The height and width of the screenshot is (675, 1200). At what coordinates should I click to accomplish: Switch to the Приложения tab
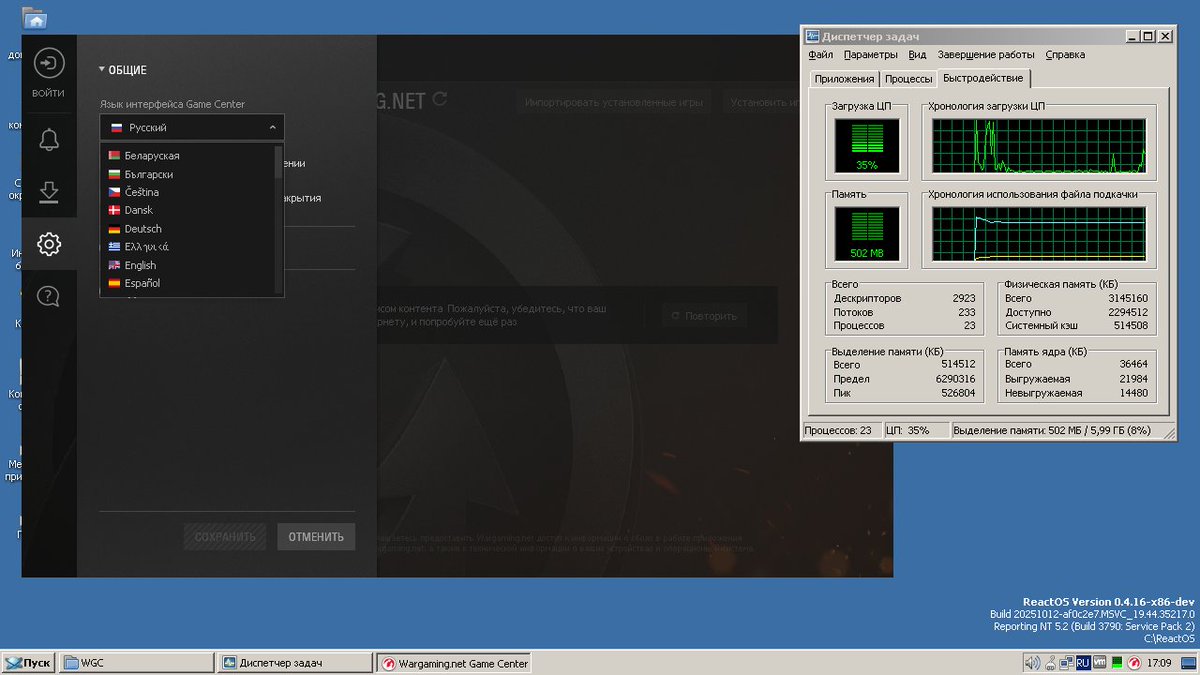[844, 79]
